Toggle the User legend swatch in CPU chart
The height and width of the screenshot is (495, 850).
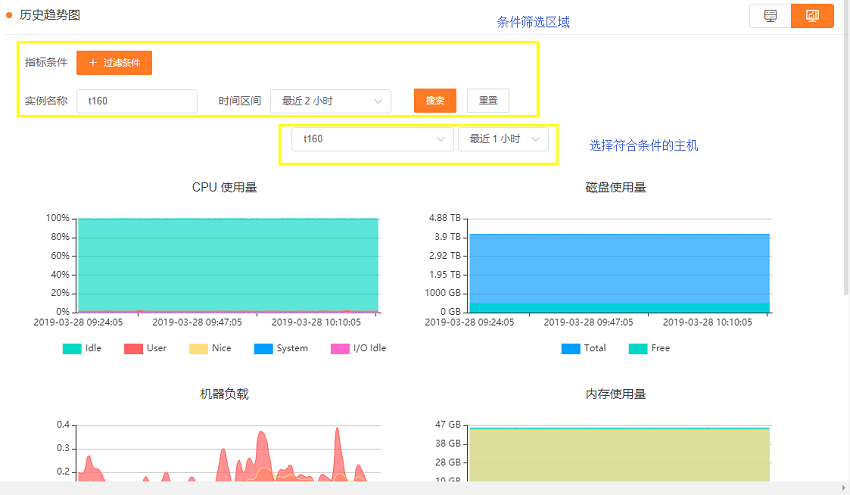(133, 349)
